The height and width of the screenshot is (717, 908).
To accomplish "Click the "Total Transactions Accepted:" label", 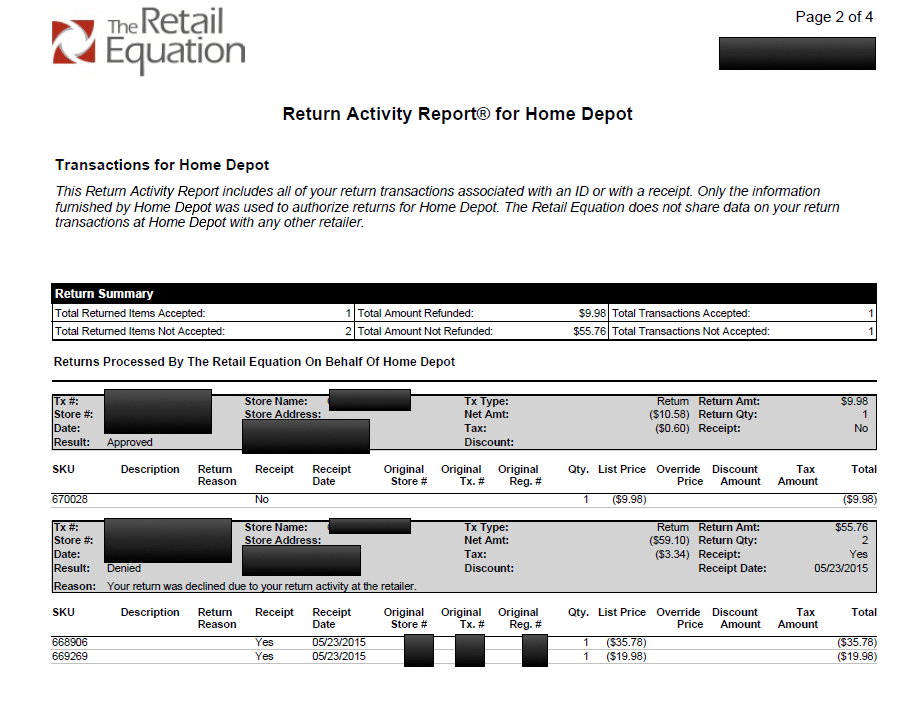I will (x=681, y=313).
